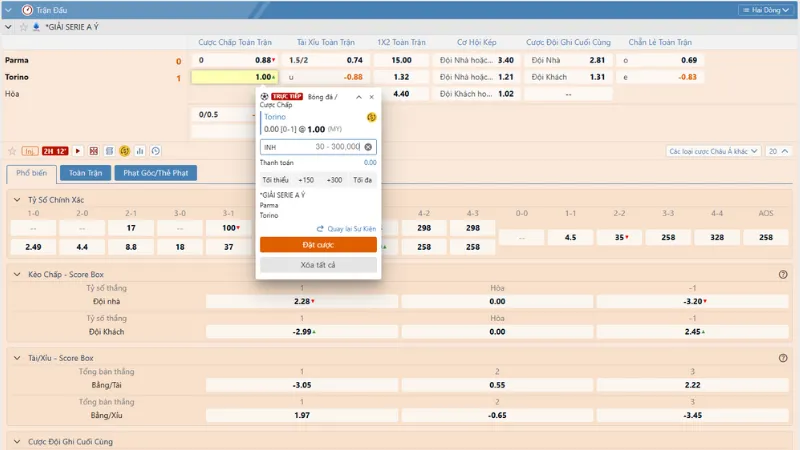Click the stake amount input field
The width and height of the screenshot is (800, 450).
[312, 147]
